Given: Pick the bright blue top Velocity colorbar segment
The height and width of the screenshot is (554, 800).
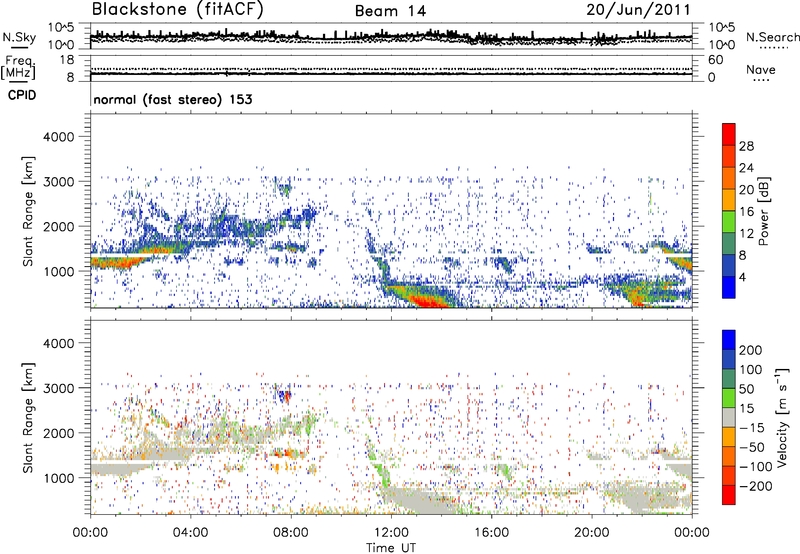Looking at the screenshot, I should [729, 340].
